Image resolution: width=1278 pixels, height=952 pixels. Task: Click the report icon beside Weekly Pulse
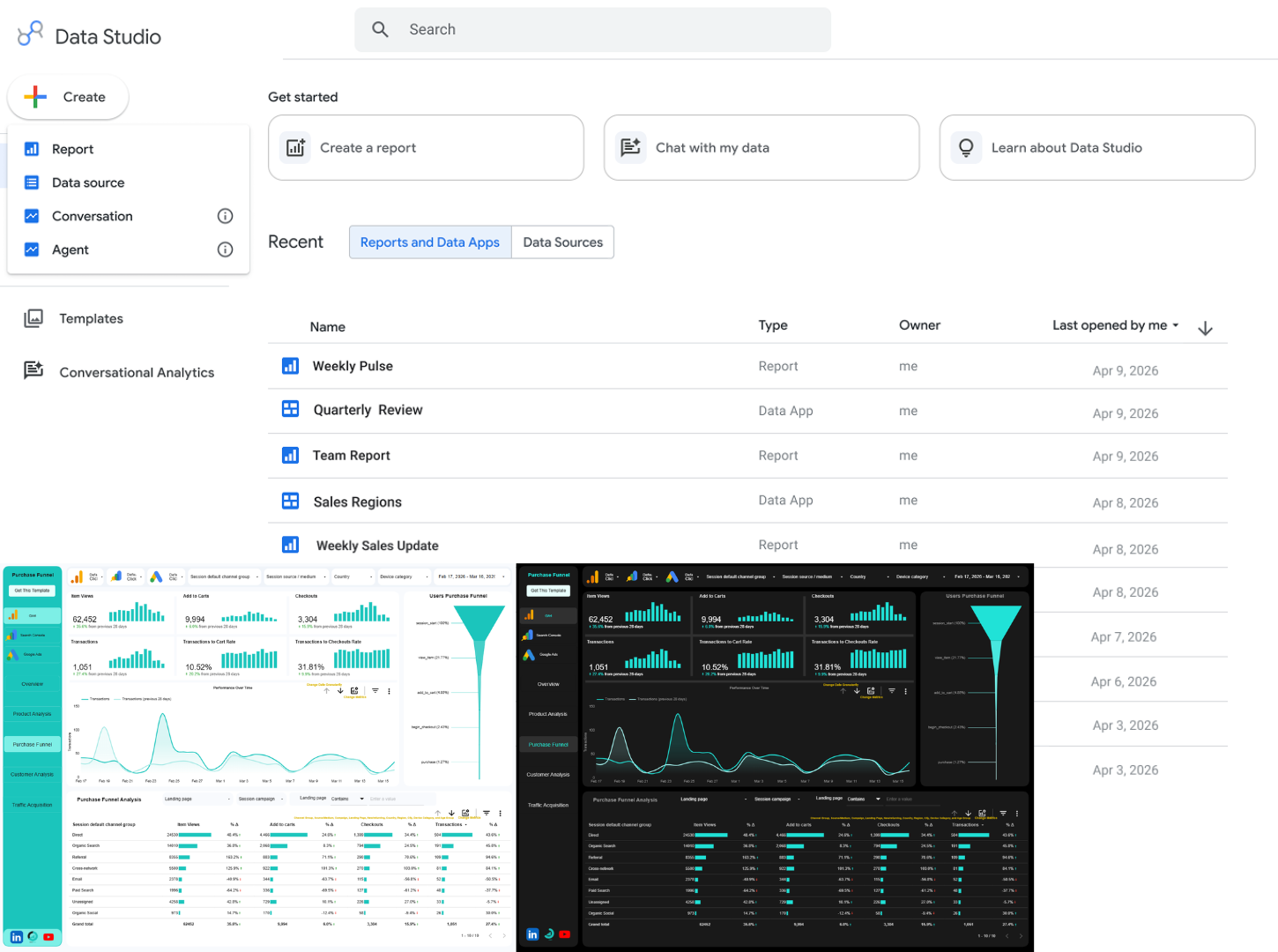click(291, 365)
